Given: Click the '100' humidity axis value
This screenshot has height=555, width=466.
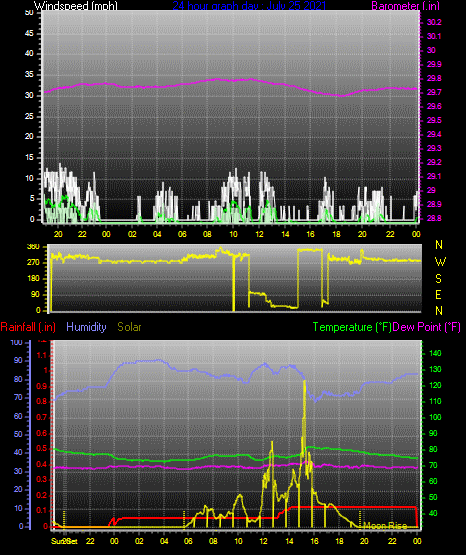Looking at the screenshot, I should point(17,342).
